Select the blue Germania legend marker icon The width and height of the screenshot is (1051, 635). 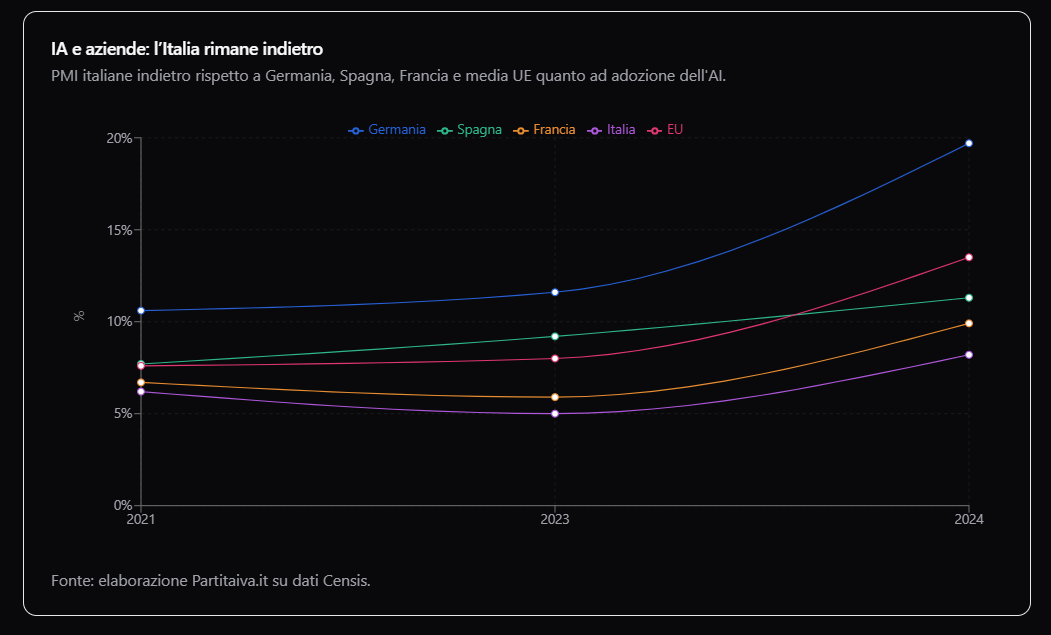point(356,129)
